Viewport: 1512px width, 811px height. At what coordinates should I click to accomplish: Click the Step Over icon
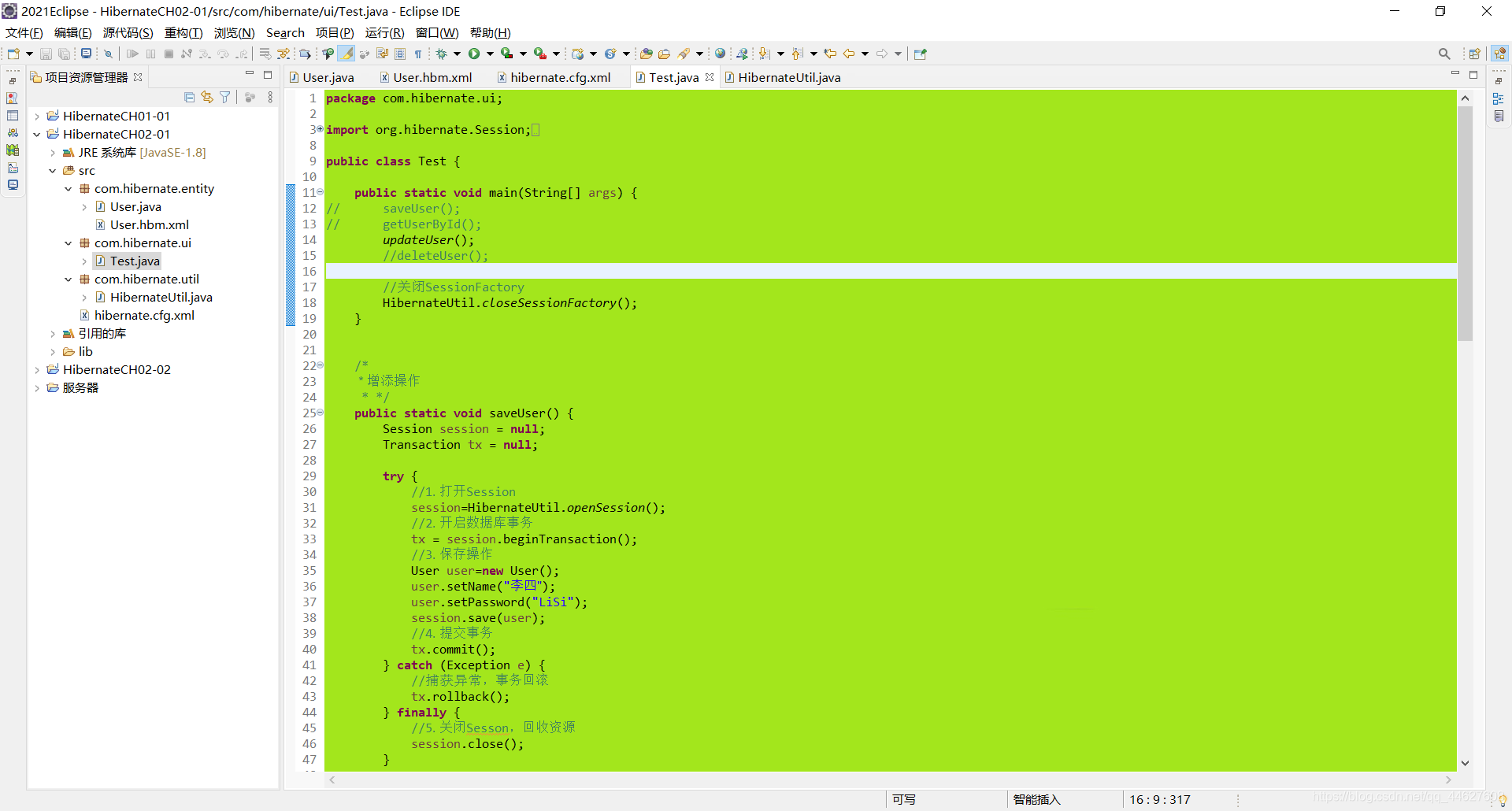point(224,54)
